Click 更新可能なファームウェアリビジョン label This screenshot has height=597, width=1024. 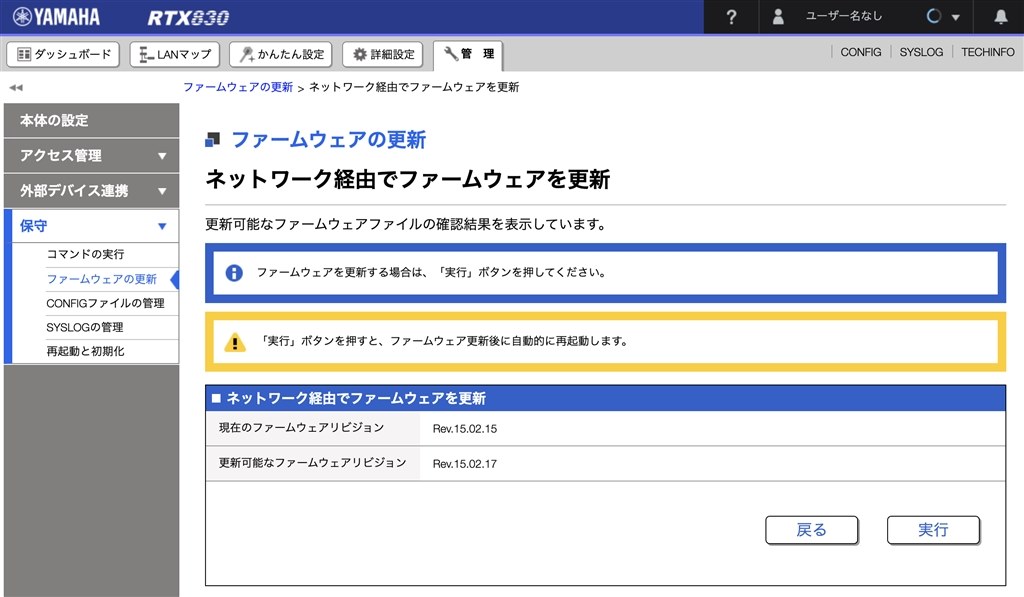(312, 463)
